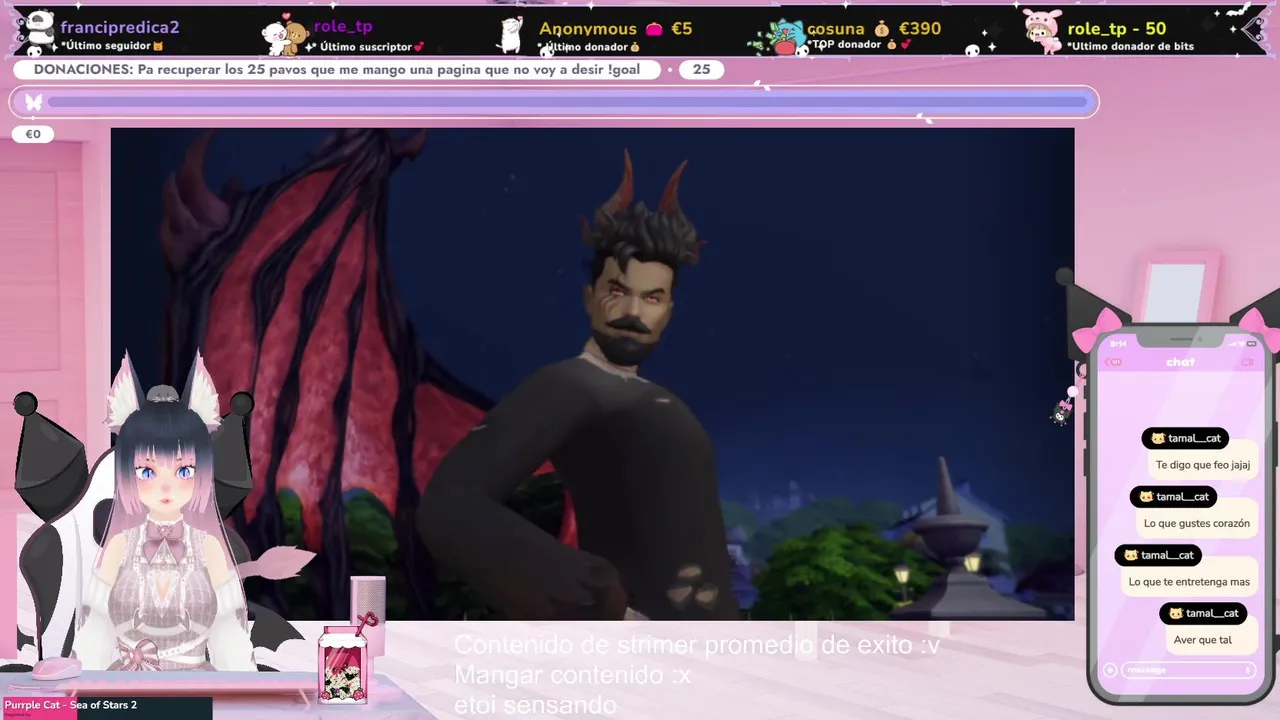Click the money bag icon next to €390

tap(881, 29)
